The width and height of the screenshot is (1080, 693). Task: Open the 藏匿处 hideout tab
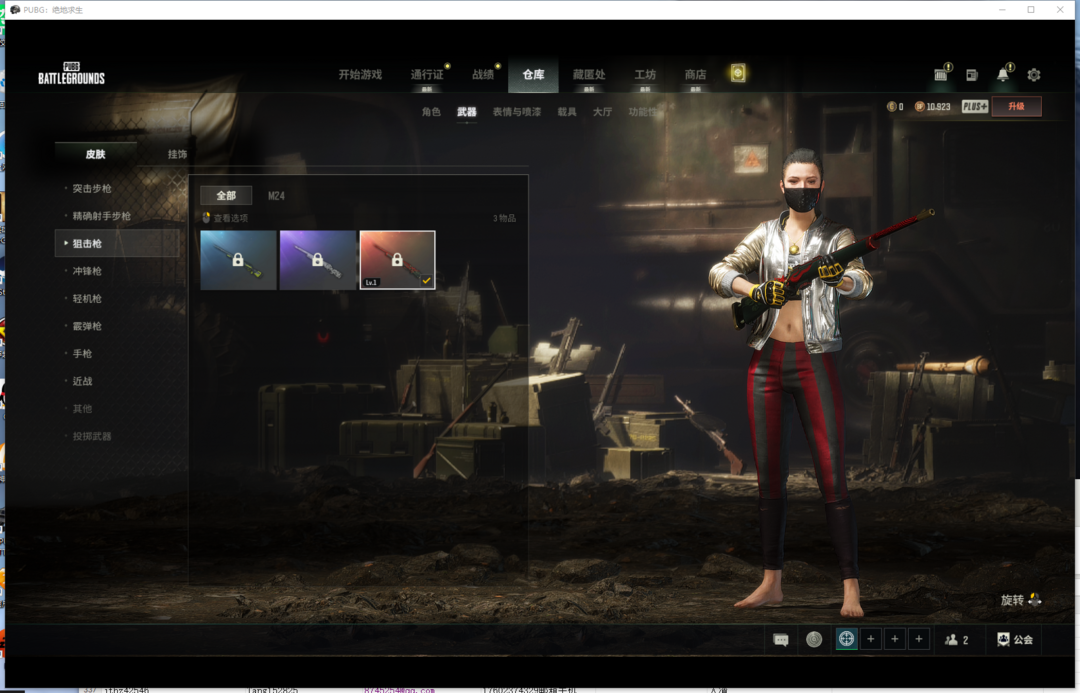click(589, 74)
